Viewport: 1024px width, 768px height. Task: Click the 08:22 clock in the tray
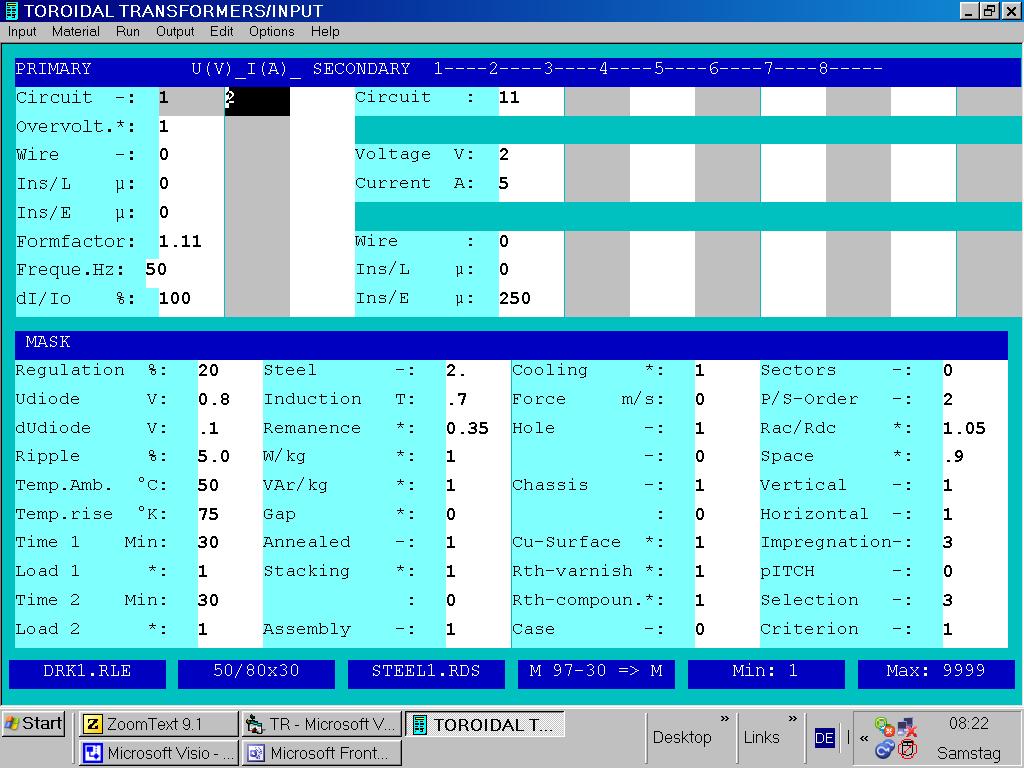pos(968,724)
